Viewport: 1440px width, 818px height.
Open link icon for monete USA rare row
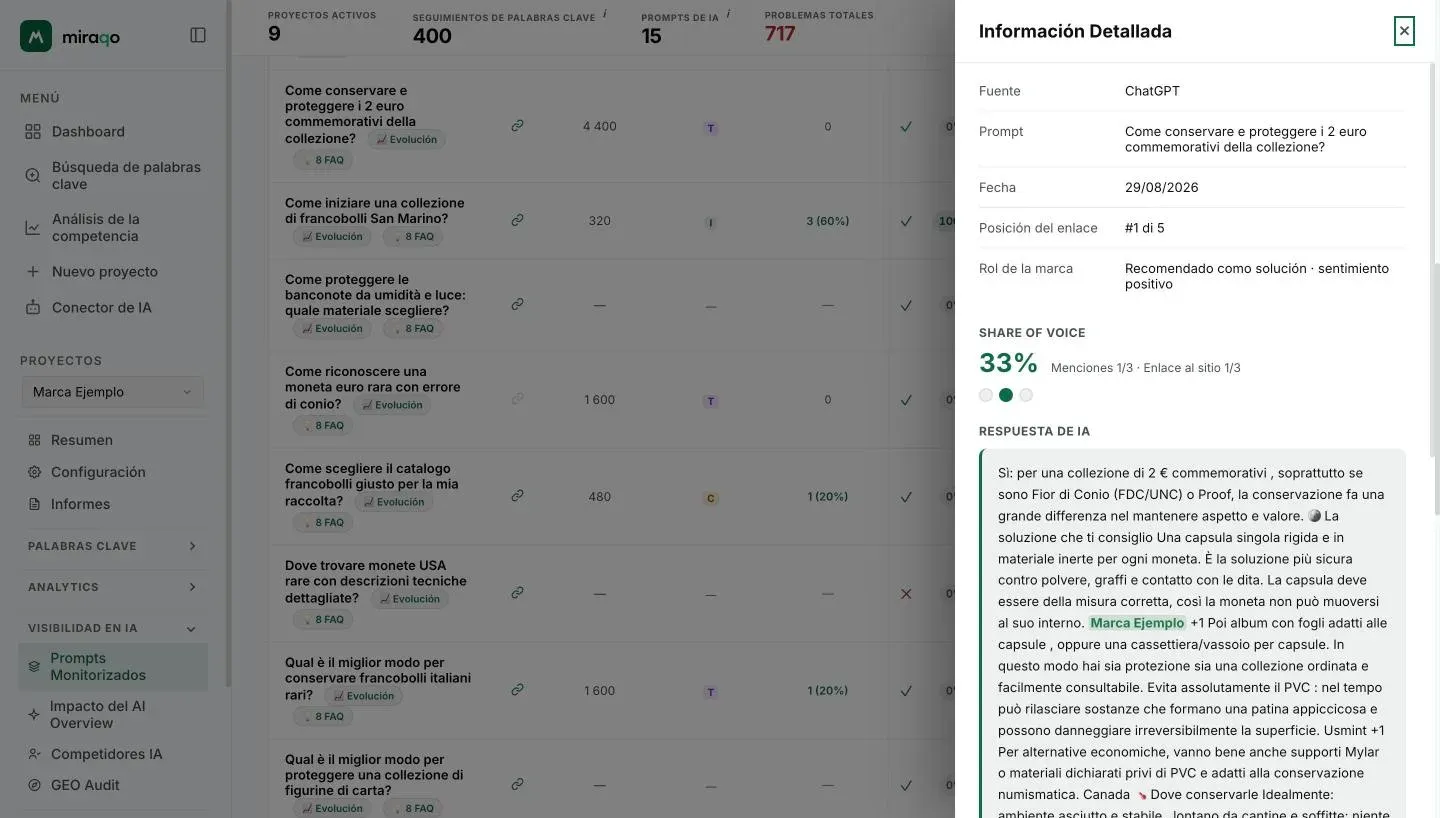click(x=517, y=593)
